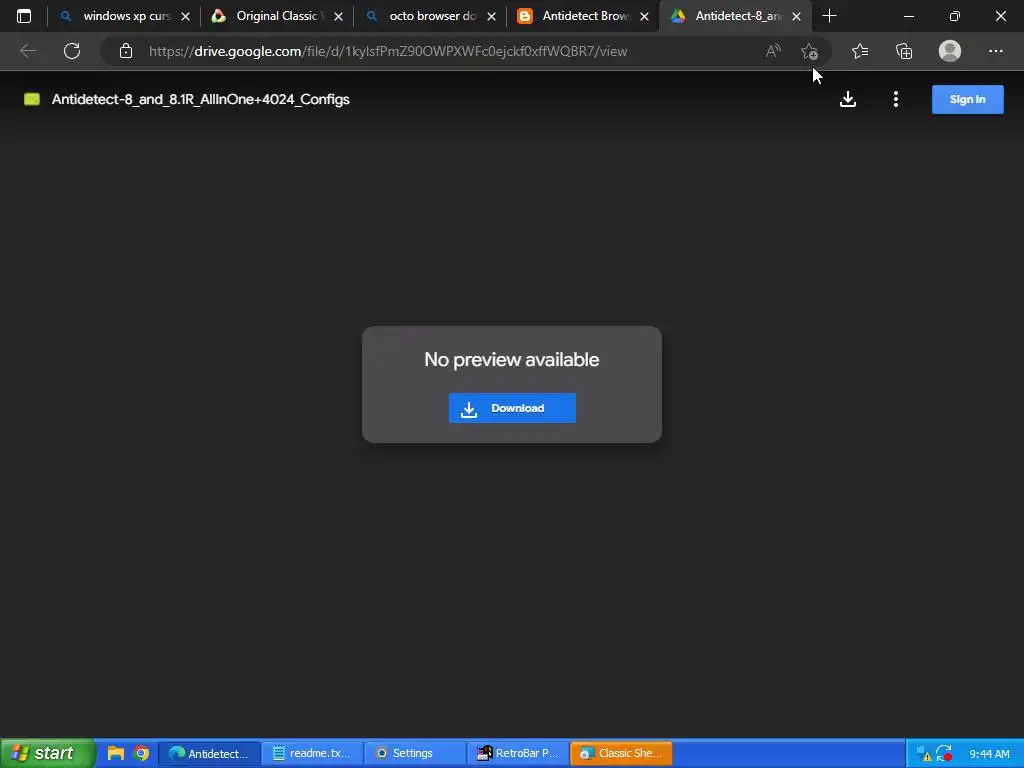This screenshot has height=768, width=1024.
Task: Open Drive more actions three-dot menu
Action: (x=896, y=99)
